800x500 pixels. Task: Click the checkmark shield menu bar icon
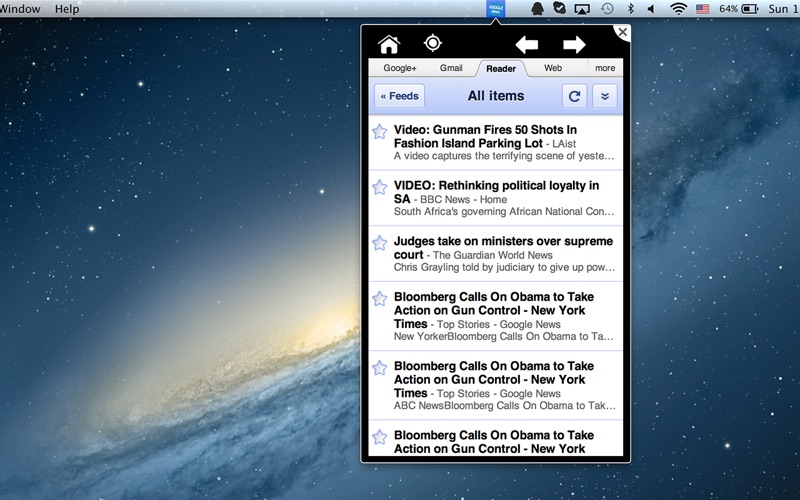(560, 8)
